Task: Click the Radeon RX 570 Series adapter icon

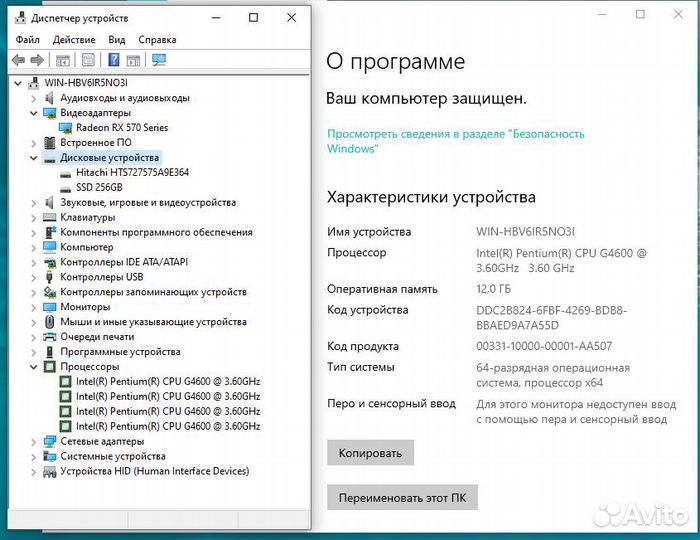Action: click(66, 128)
